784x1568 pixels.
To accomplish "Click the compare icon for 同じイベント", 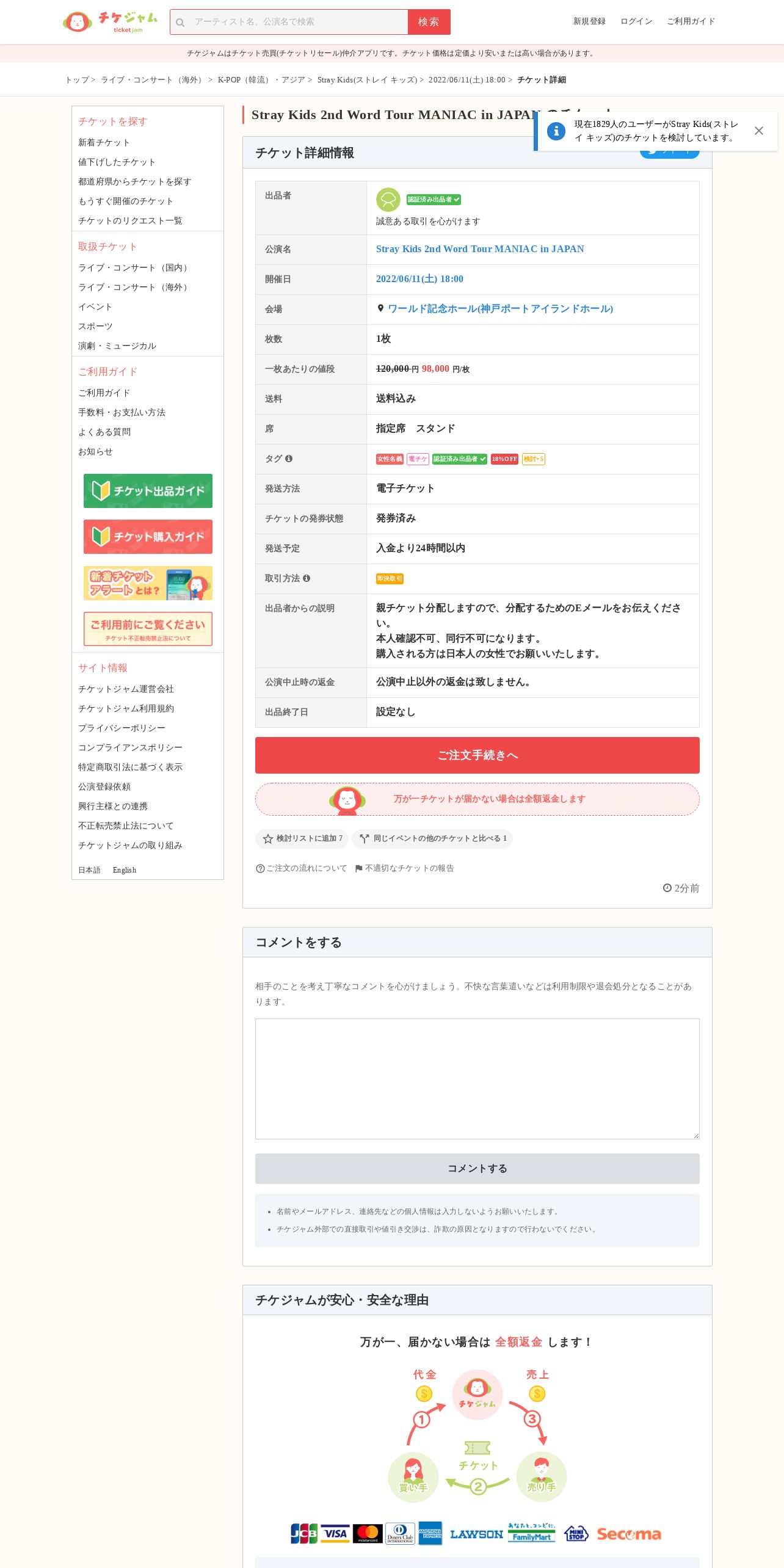I will 364,839.
